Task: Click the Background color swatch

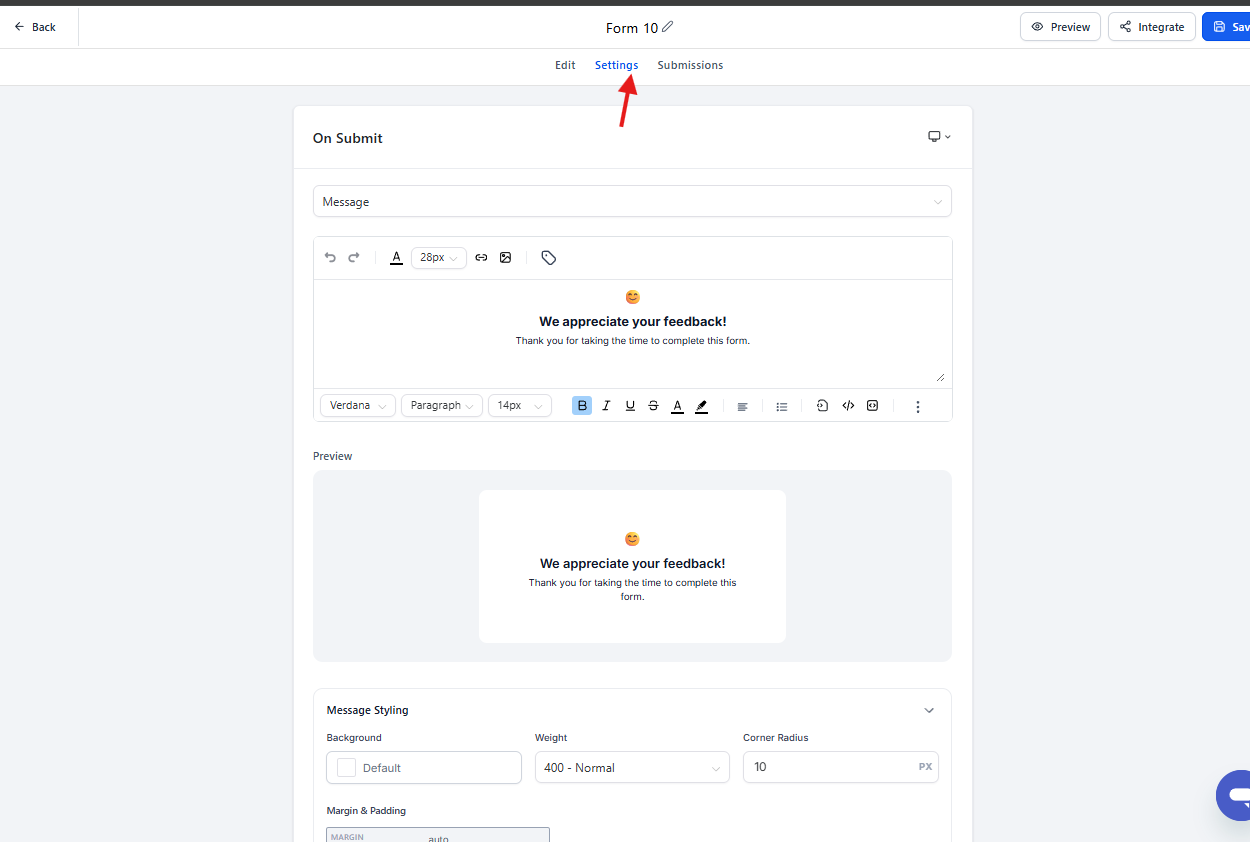Action: click(347, 768)
